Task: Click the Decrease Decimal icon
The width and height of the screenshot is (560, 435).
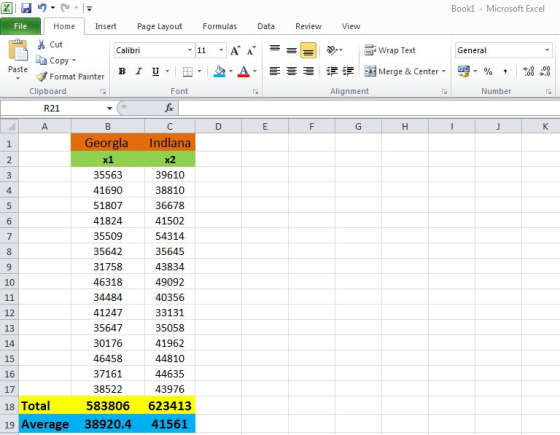Action: [x=545, y=71]
